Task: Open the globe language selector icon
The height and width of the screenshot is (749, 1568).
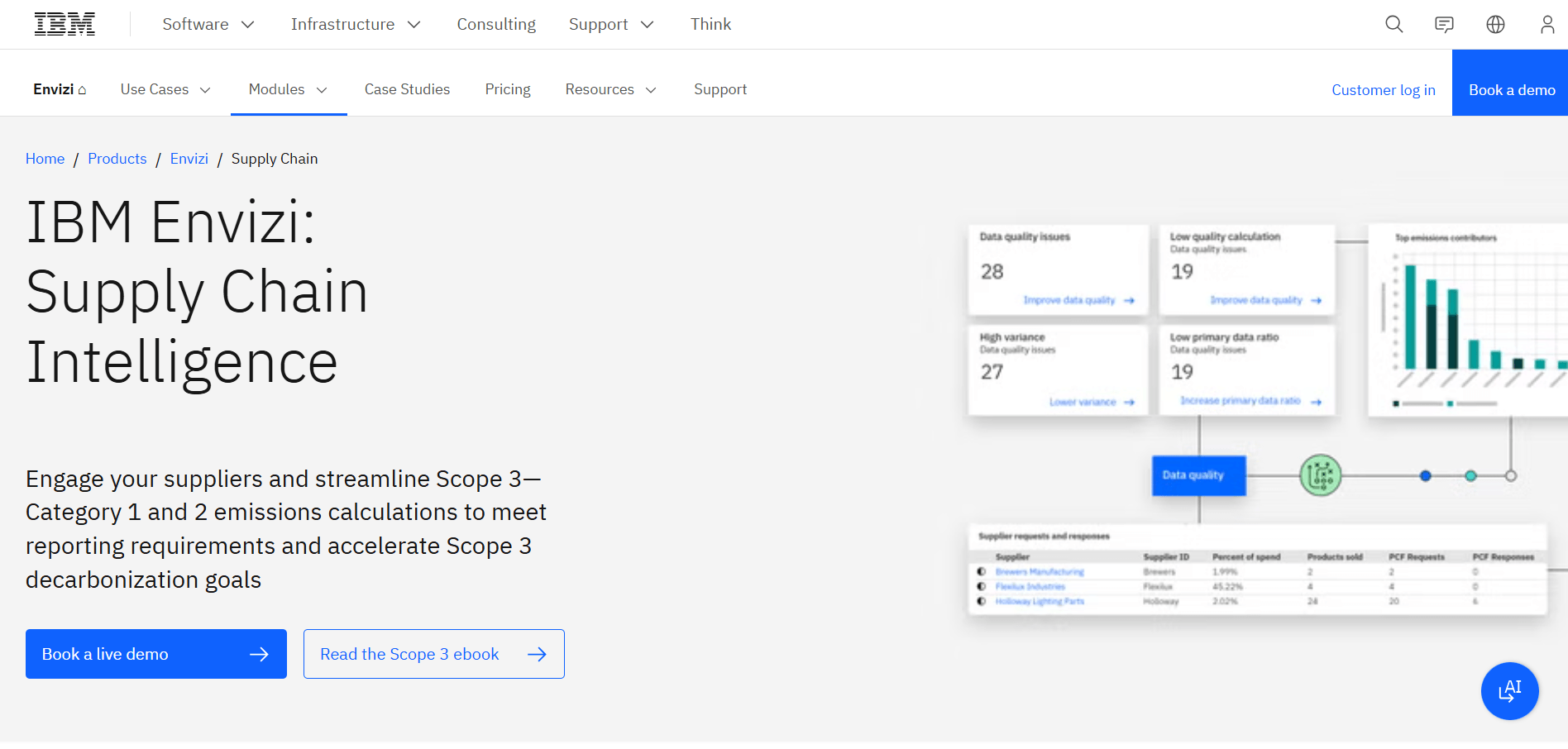Action: (1495, 24)
